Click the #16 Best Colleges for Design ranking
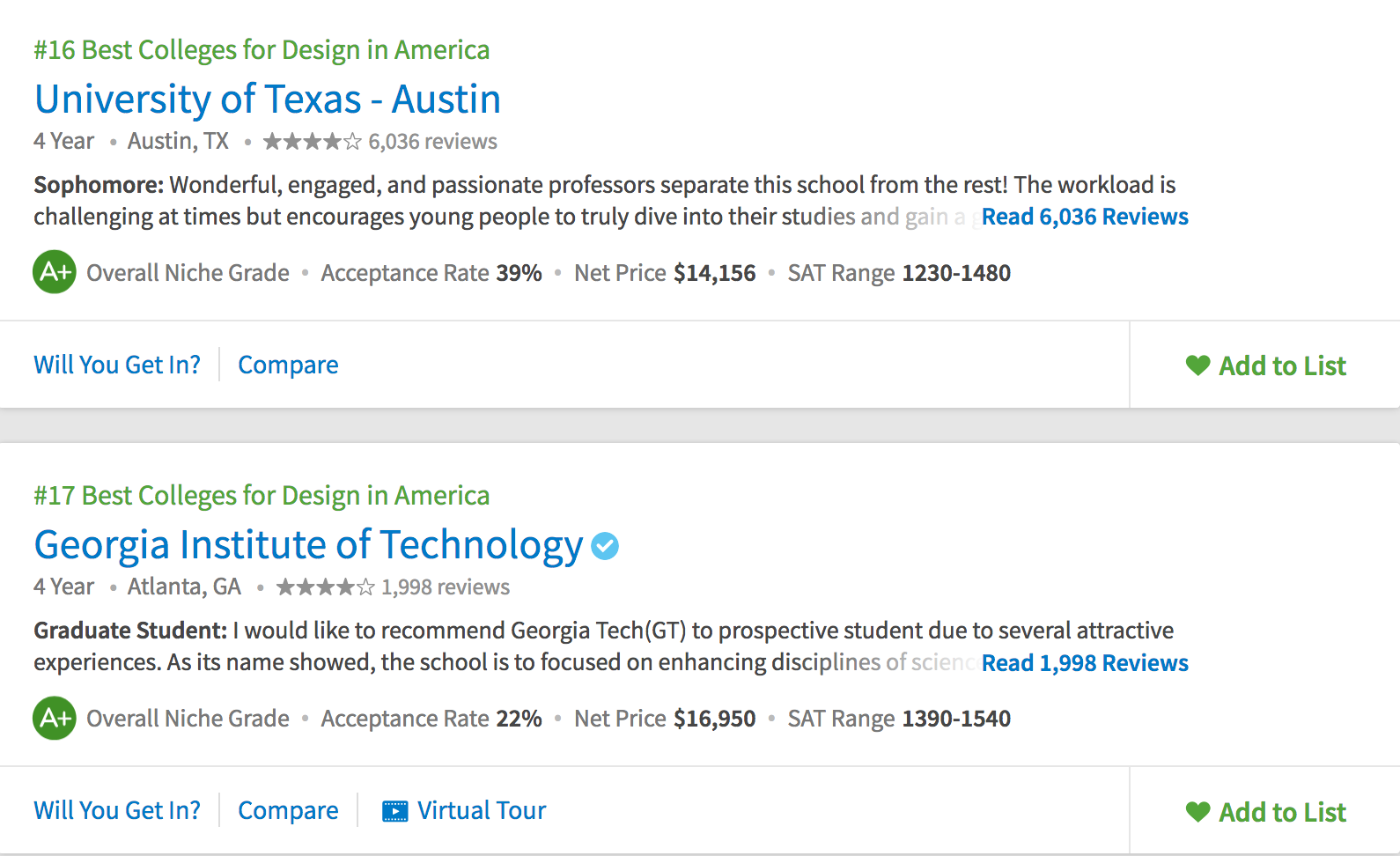This screenshot has width=1400, height=856. click(x=262, y=50)
